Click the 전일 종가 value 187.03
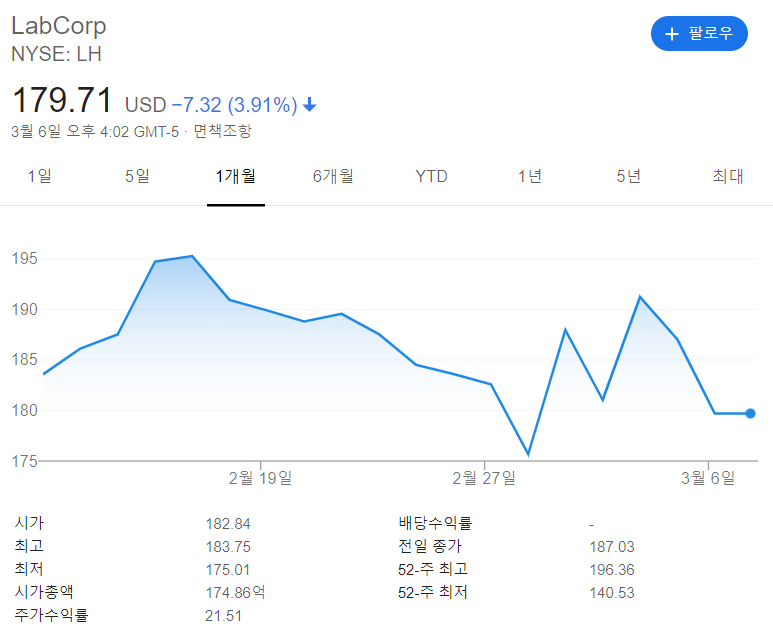This screenshot has width=773, height=632. (612, 547)
